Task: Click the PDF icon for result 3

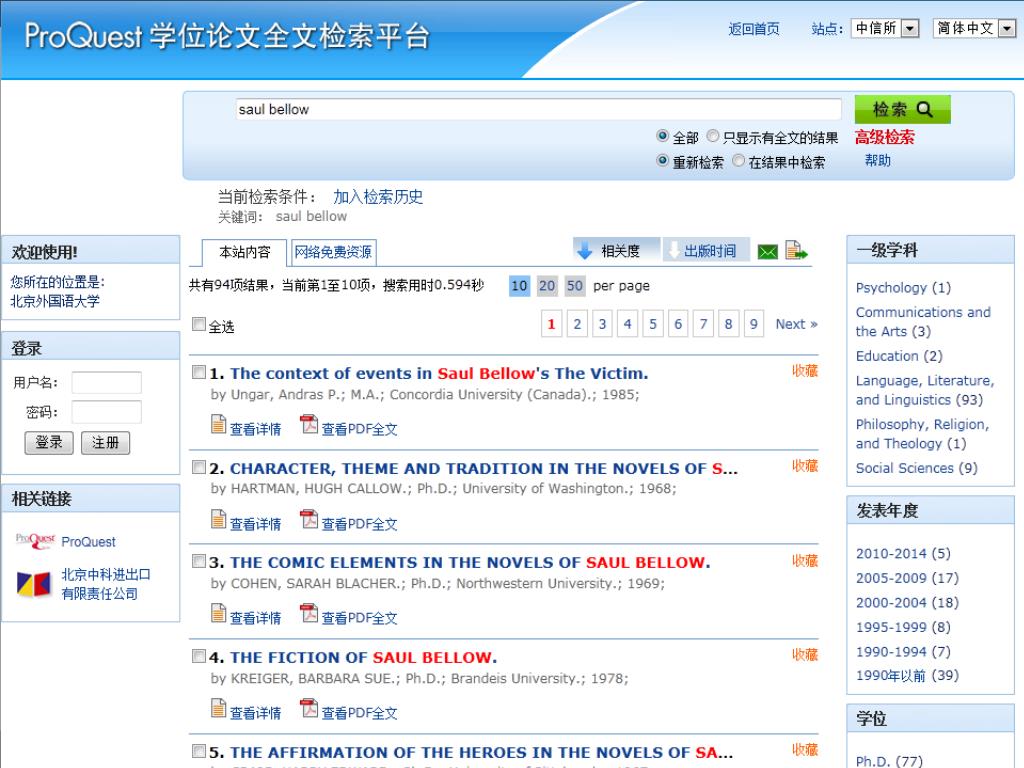Action: (x=308, y=613)
